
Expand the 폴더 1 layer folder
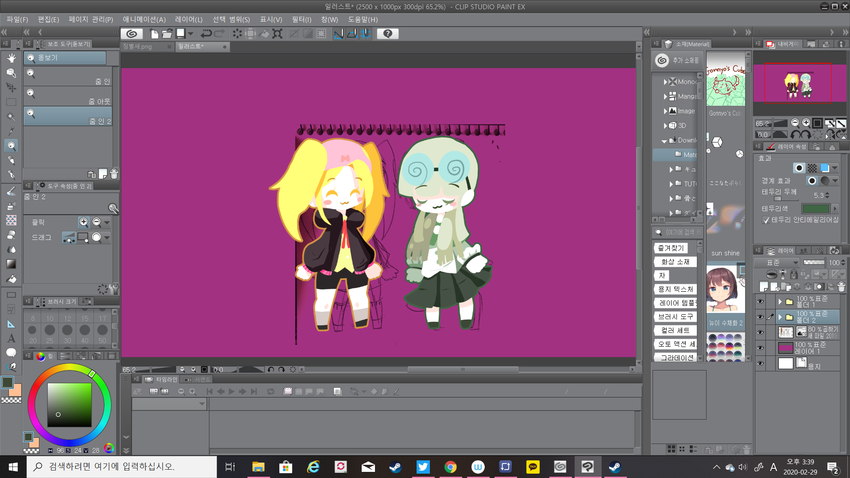point(780,302)
